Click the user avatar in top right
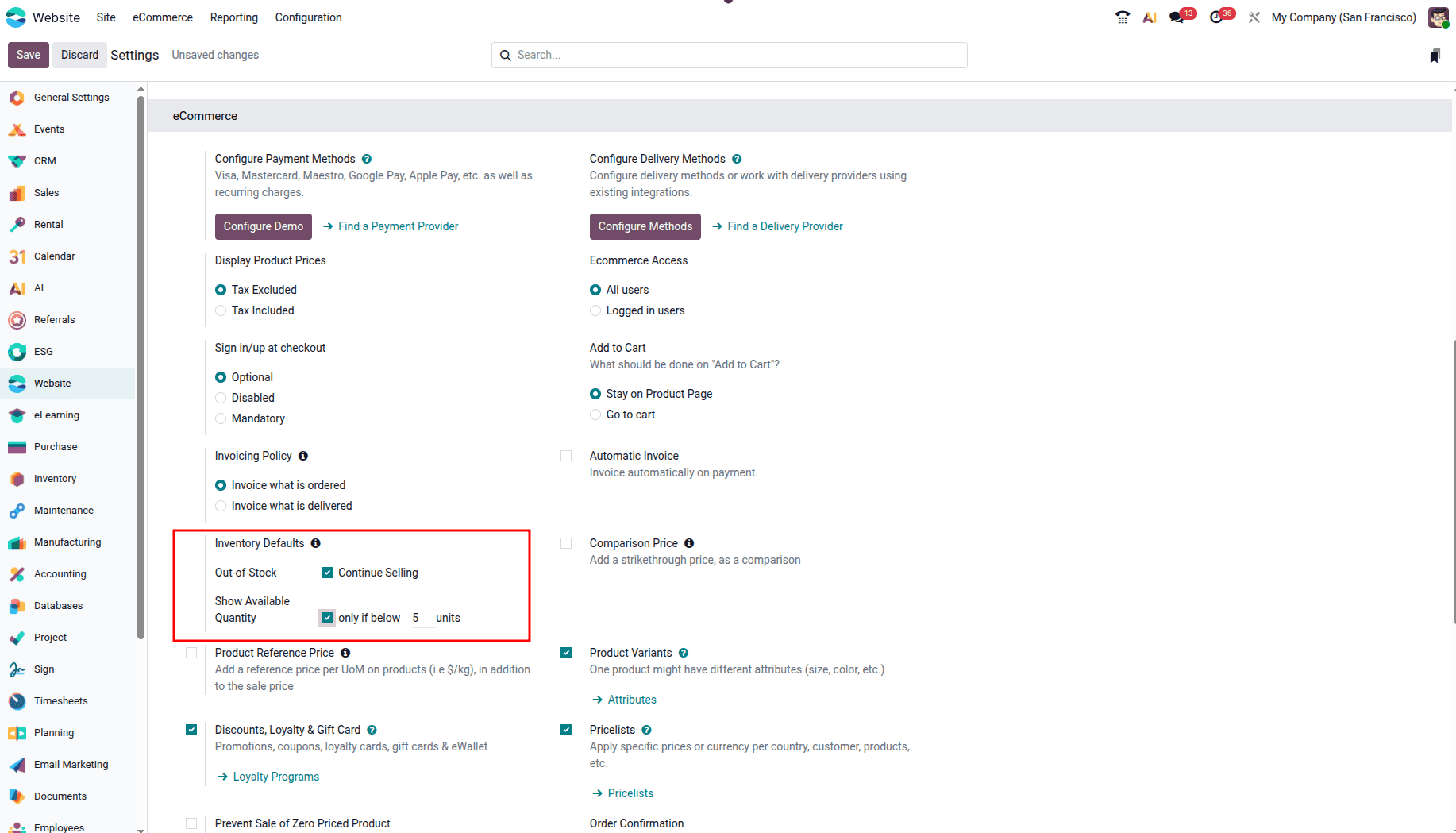The image size is (1456, 833). tap(1438, 17)
